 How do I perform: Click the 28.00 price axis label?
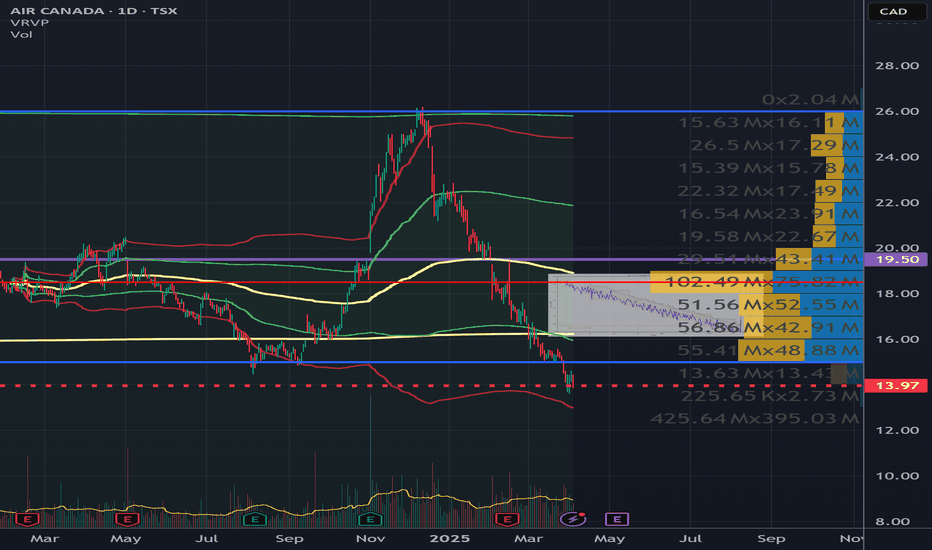tap(897, 65)
